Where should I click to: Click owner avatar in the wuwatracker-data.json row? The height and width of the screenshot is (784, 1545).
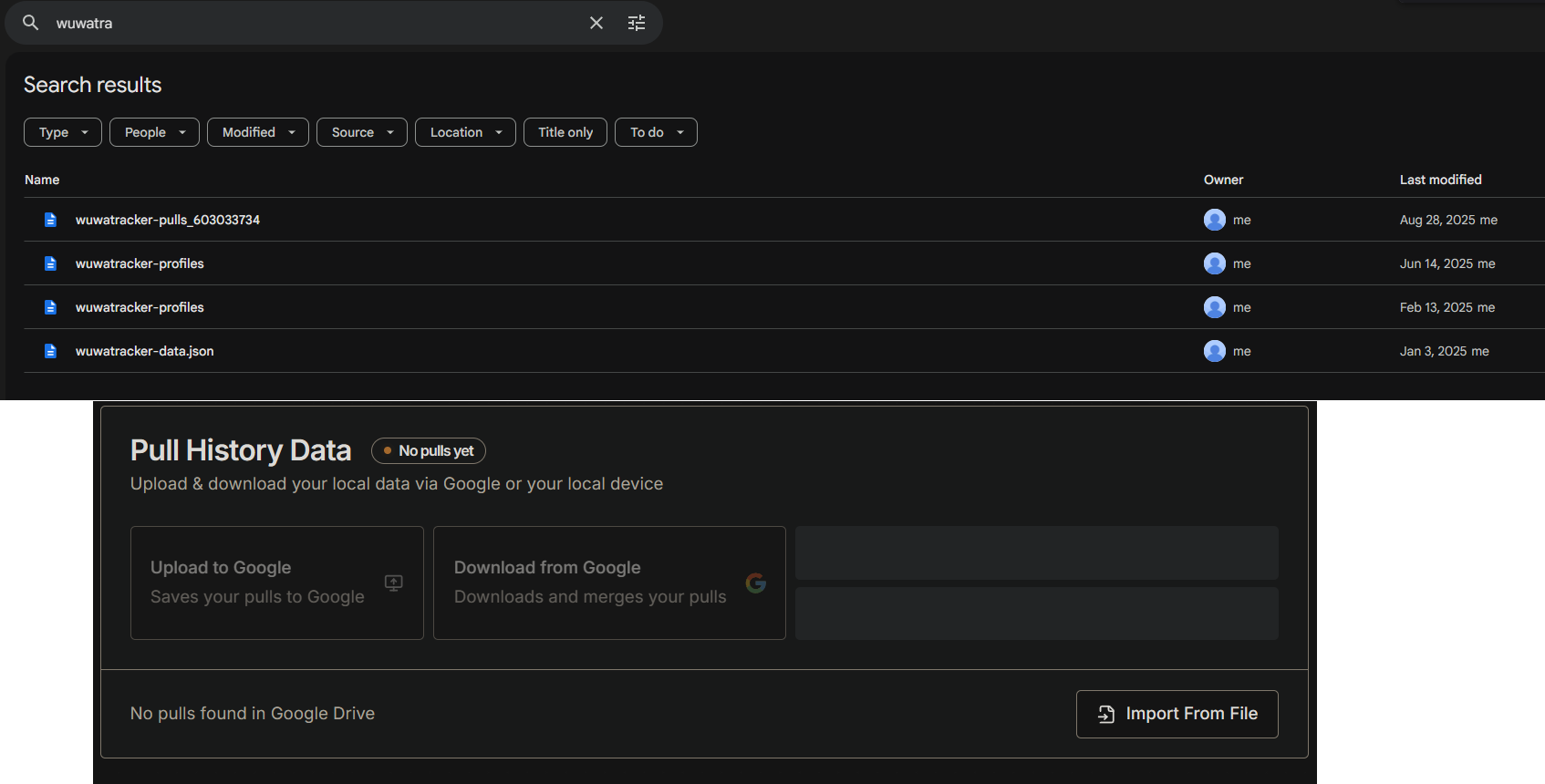point(1215,351)
